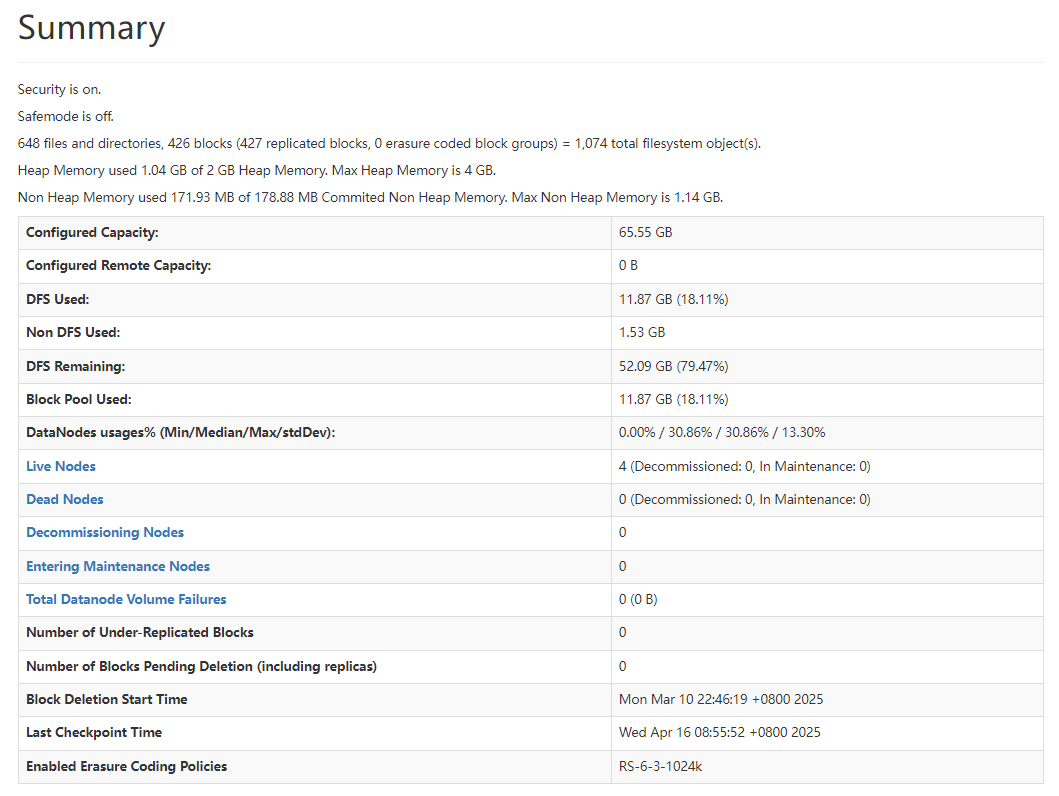Select the Number of Under-Replicated Blocks label
Viewport: 1059px width, 796px height.
coord(140,633)
